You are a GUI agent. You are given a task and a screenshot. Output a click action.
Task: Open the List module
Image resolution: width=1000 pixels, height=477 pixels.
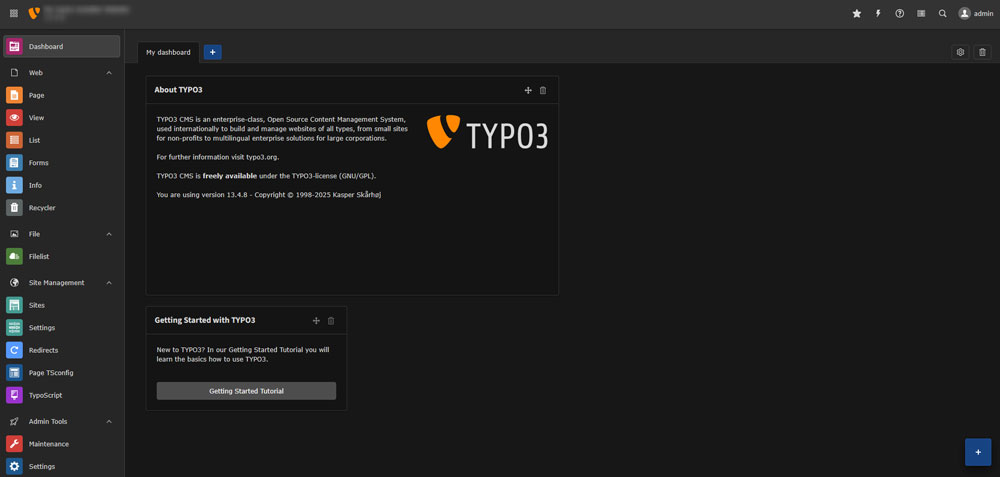(62, 140)
